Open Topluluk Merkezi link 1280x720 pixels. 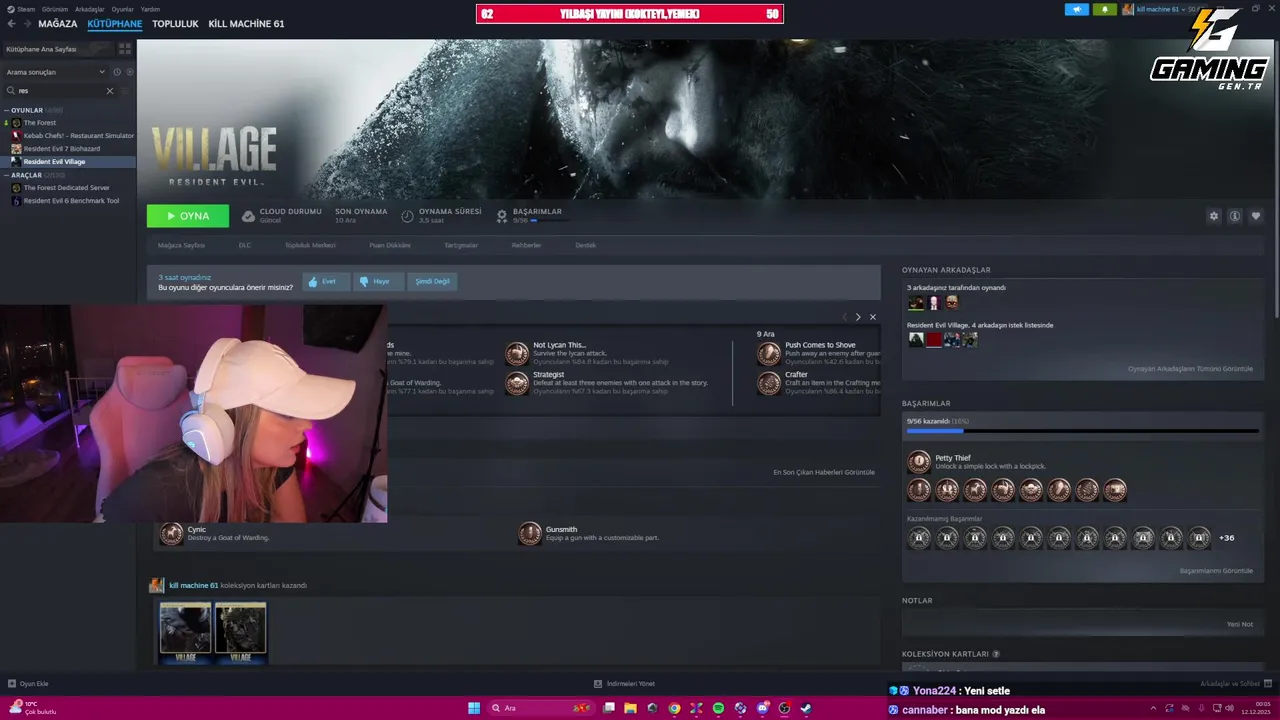(x=310, y=245)
